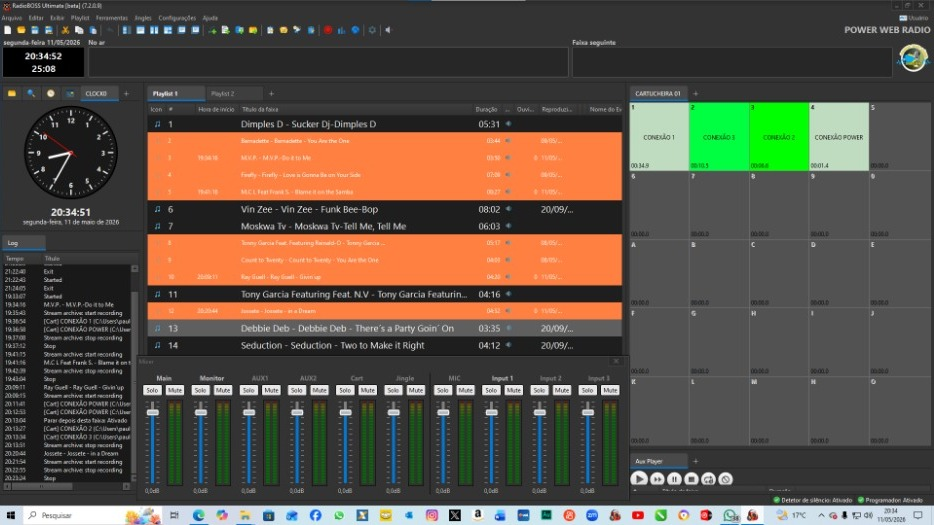Trigger the CONEXÃO 2 cart button
Screen dimensions: 934x525
[x=779, y=136]
